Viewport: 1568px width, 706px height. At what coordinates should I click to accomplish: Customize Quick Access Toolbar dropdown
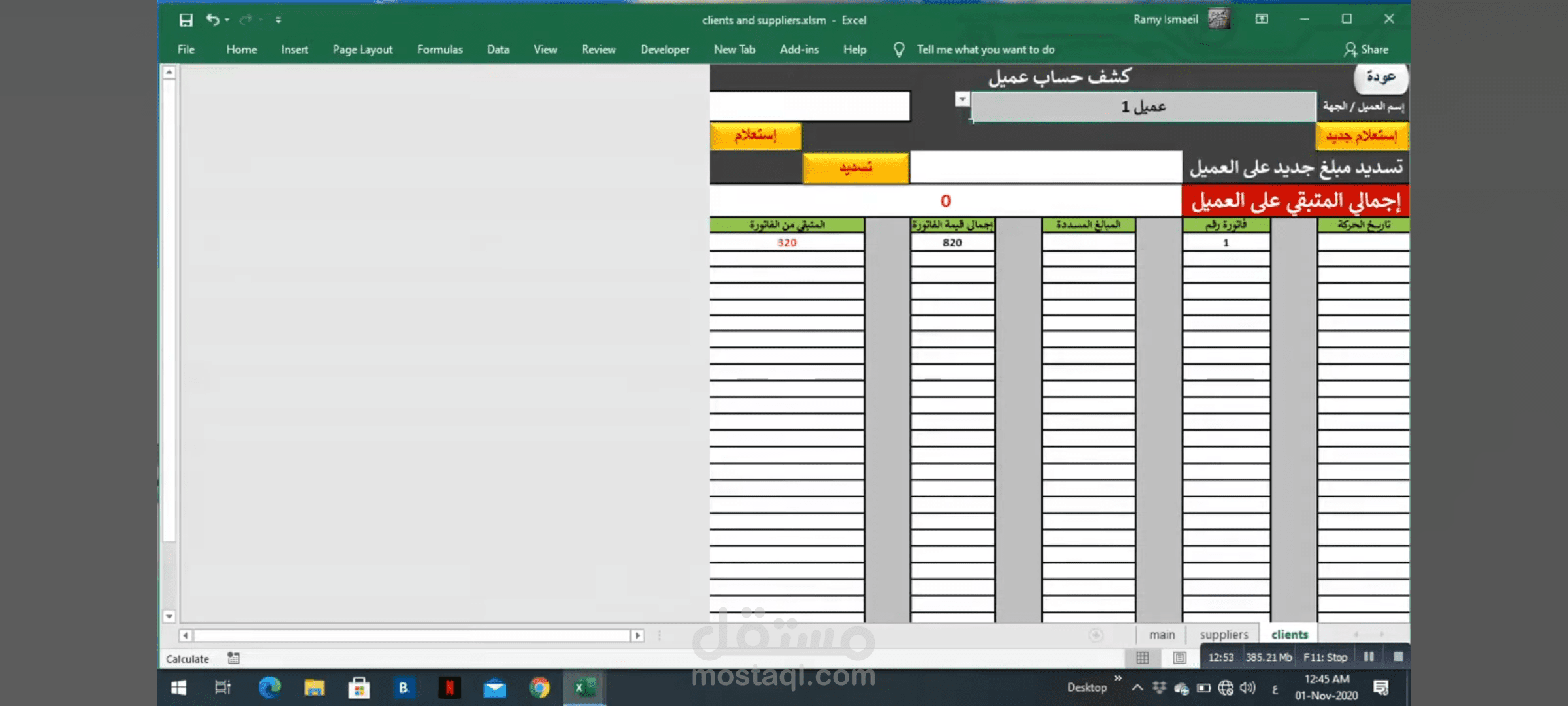pos(278,20)
